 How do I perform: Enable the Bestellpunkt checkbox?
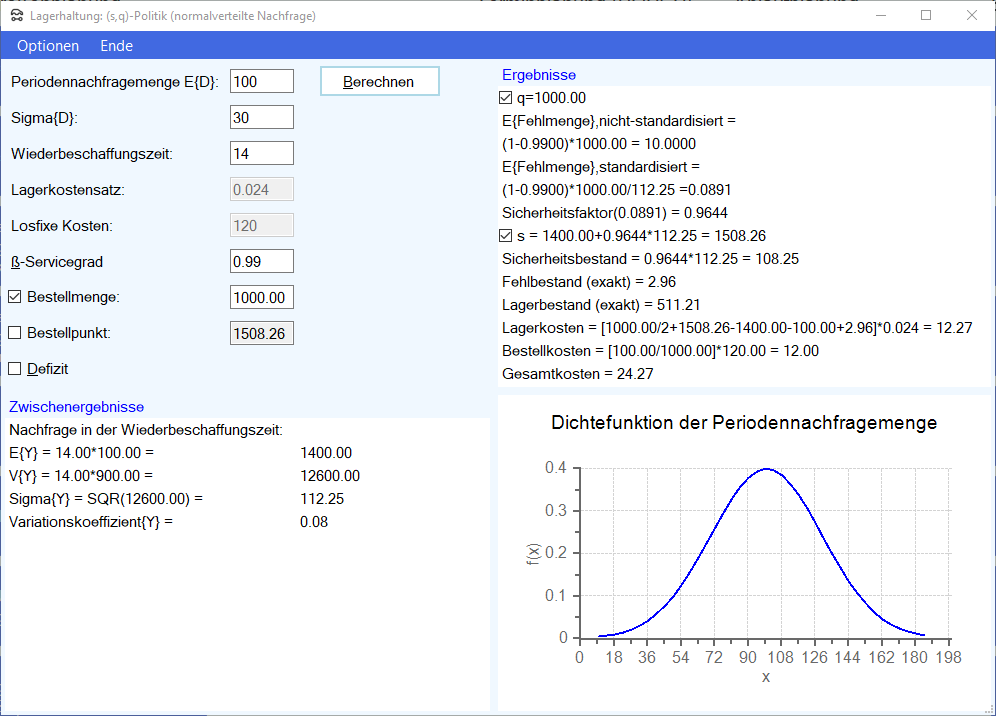pyautogui.click(x=15, y=333)
